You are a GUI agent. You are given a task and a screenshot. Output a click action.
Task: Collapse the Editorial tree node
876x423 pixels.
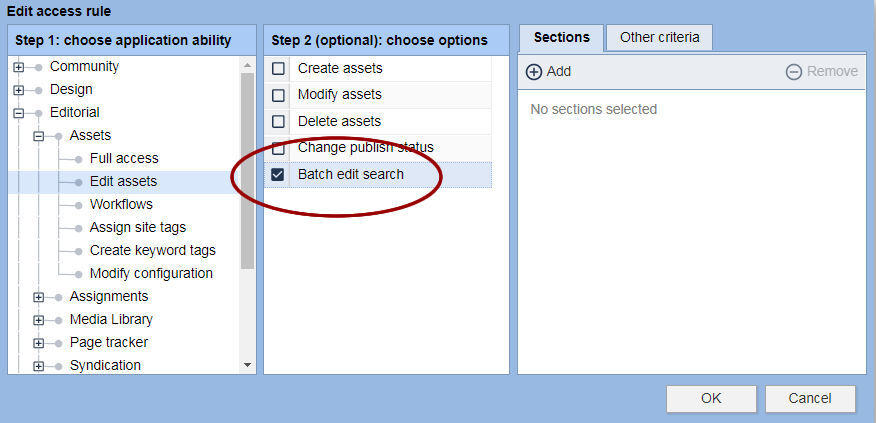point(19,113)
